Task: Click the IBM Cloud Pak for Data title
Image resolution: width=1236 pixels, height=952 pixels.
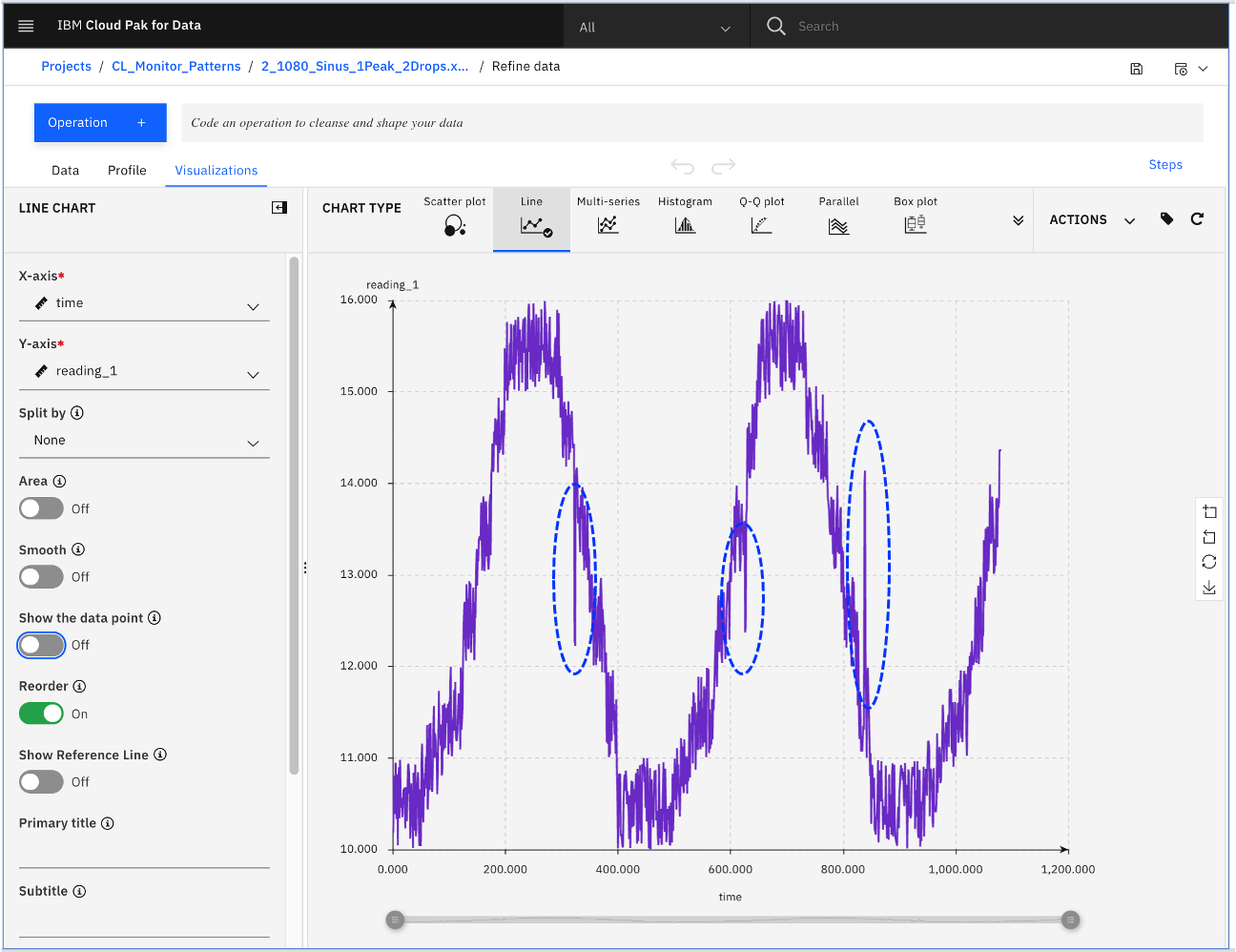Action: coord(129,26)
